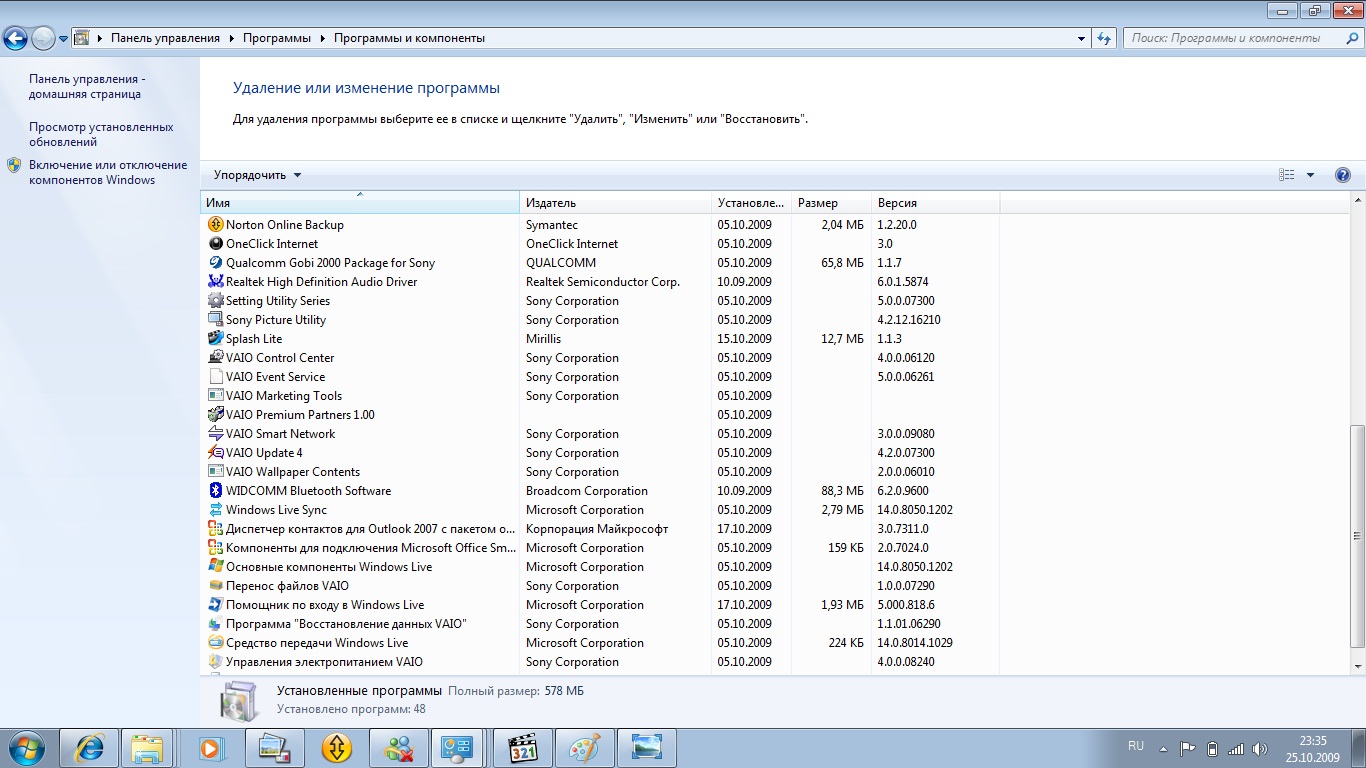Launch Media Player Classic from taskbar
This screenshot has width=1366, height=768.
click(524, 747)
